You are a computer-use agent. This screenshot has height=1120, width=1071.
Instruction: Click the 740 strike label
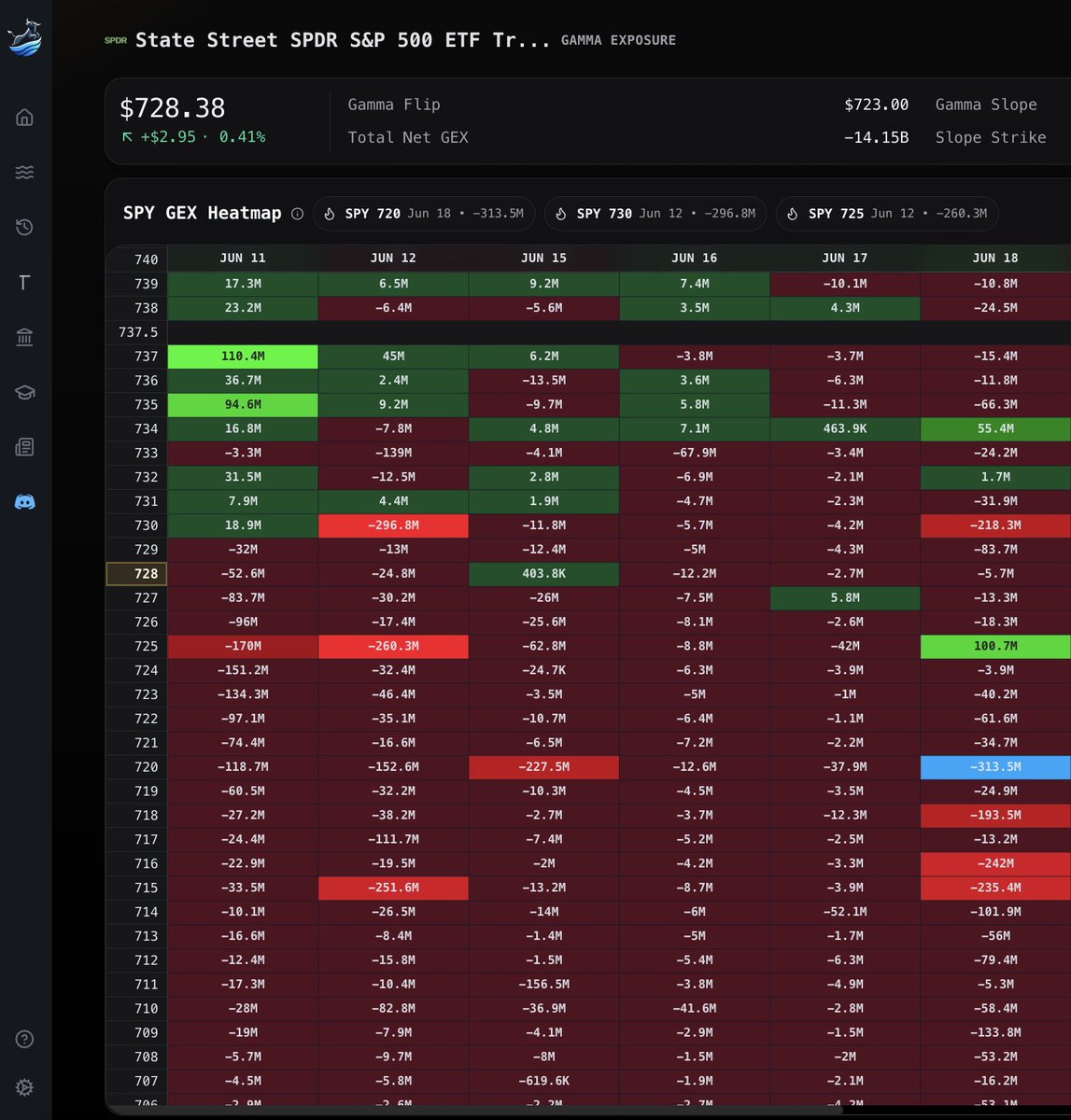pyautogui.click(x=147, y=259)
